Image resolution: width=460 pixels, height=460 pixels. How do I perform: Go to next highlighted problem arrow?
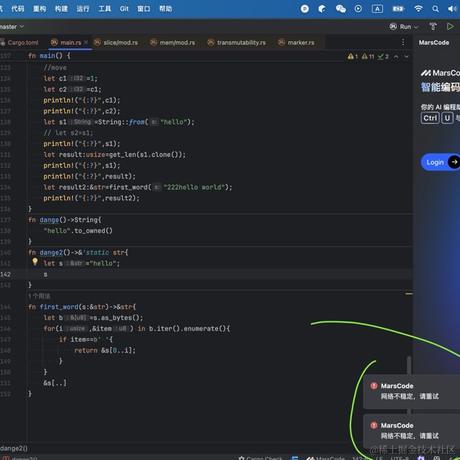click(406, 57)
